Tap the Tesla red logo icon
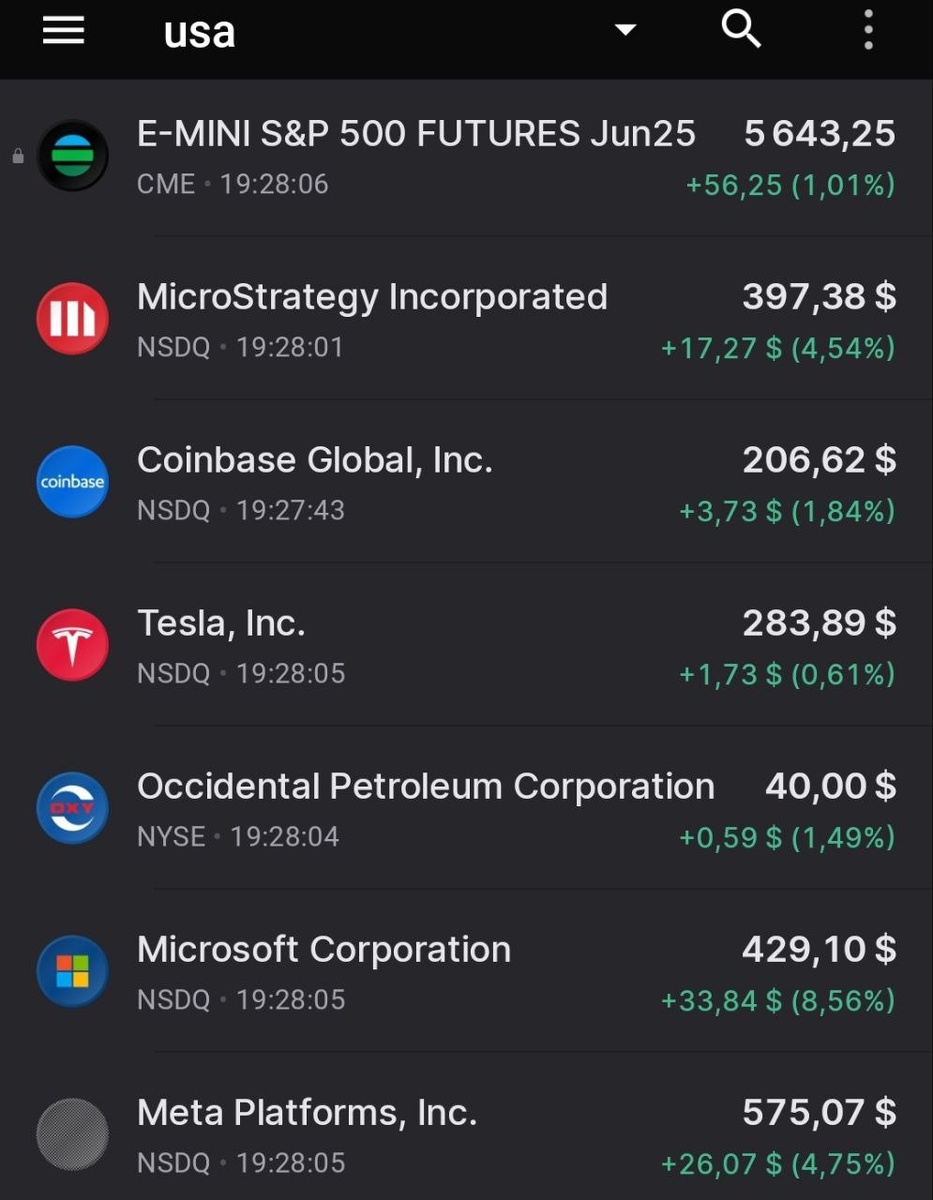This screenshot has width=933, height=1200. [72, 645]
